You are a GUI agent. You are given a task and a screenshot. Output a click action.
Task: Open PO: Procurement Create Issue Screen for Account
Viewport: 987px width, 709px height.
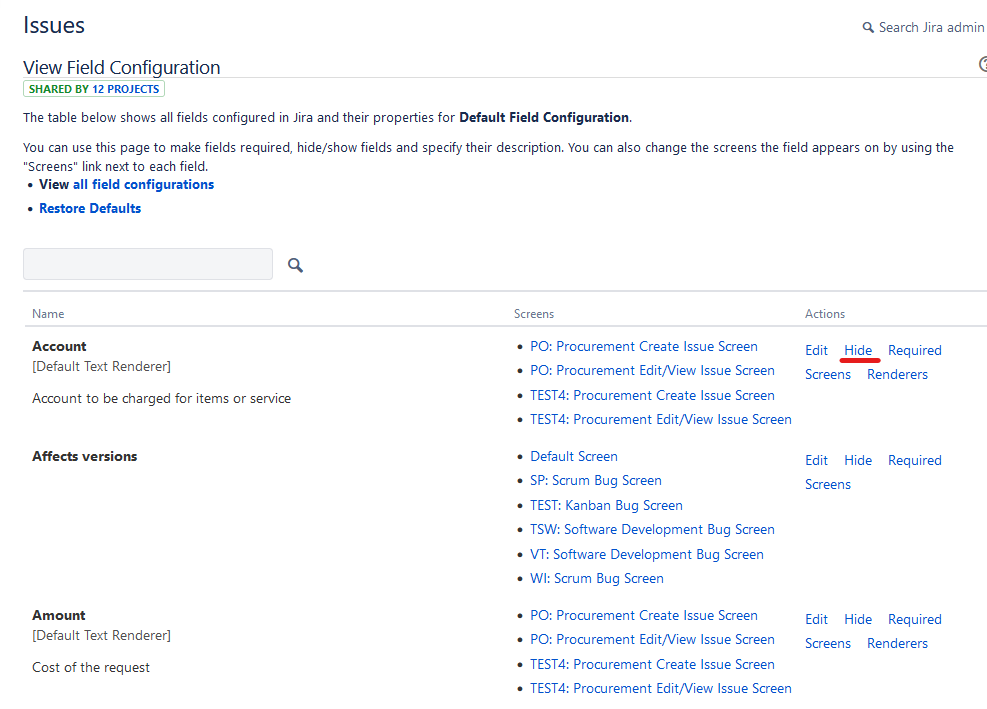643,346
